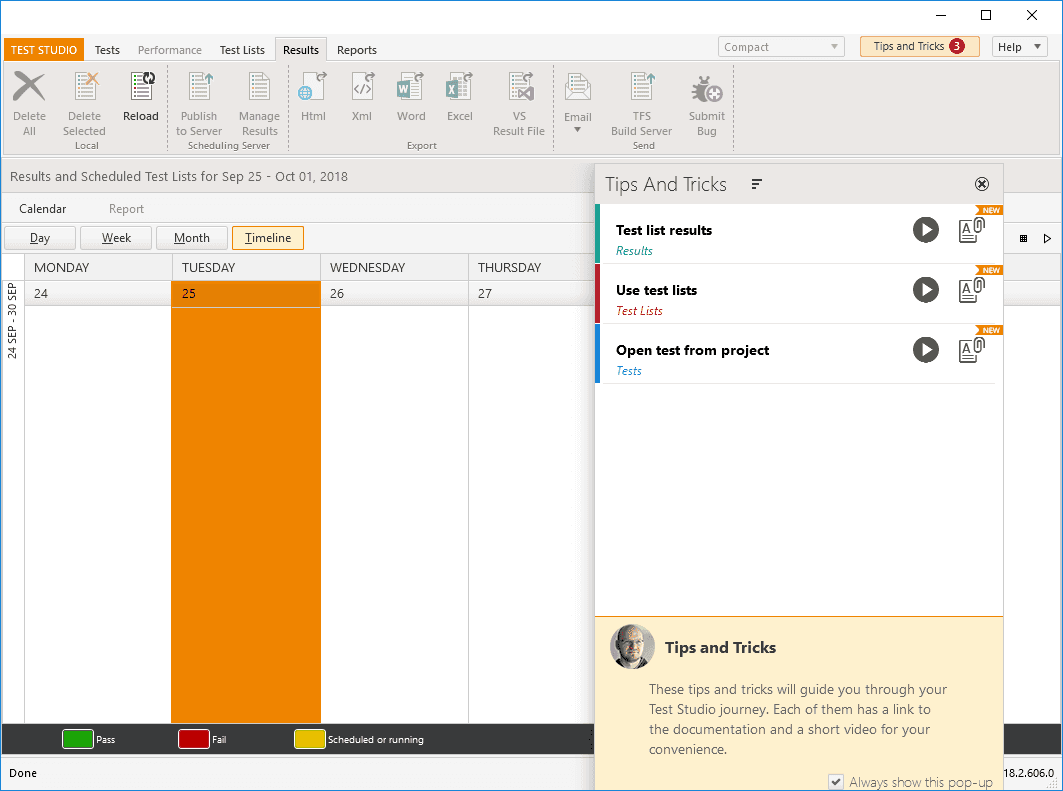Click the TEST STUDIO tab

[x=44, y=50]
